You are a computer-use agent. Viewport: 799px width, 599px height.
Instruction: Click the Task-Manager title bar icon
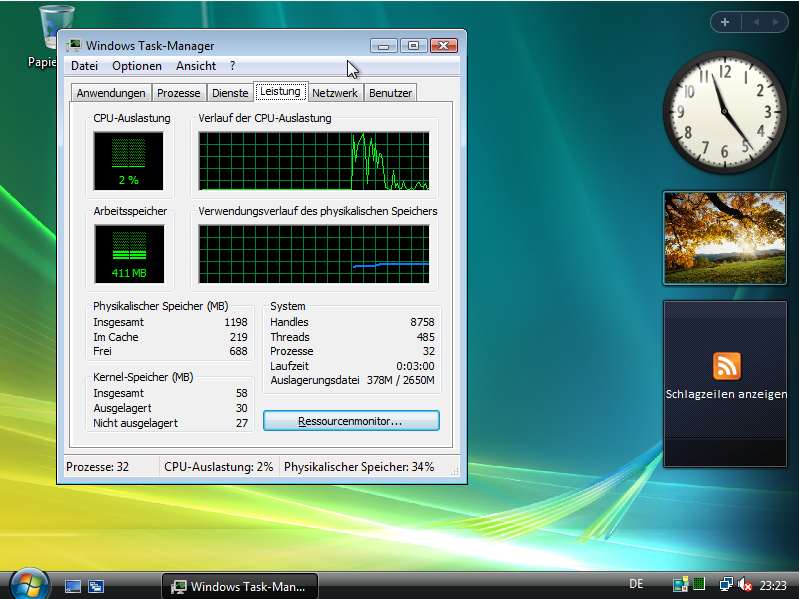coord(73,45)
